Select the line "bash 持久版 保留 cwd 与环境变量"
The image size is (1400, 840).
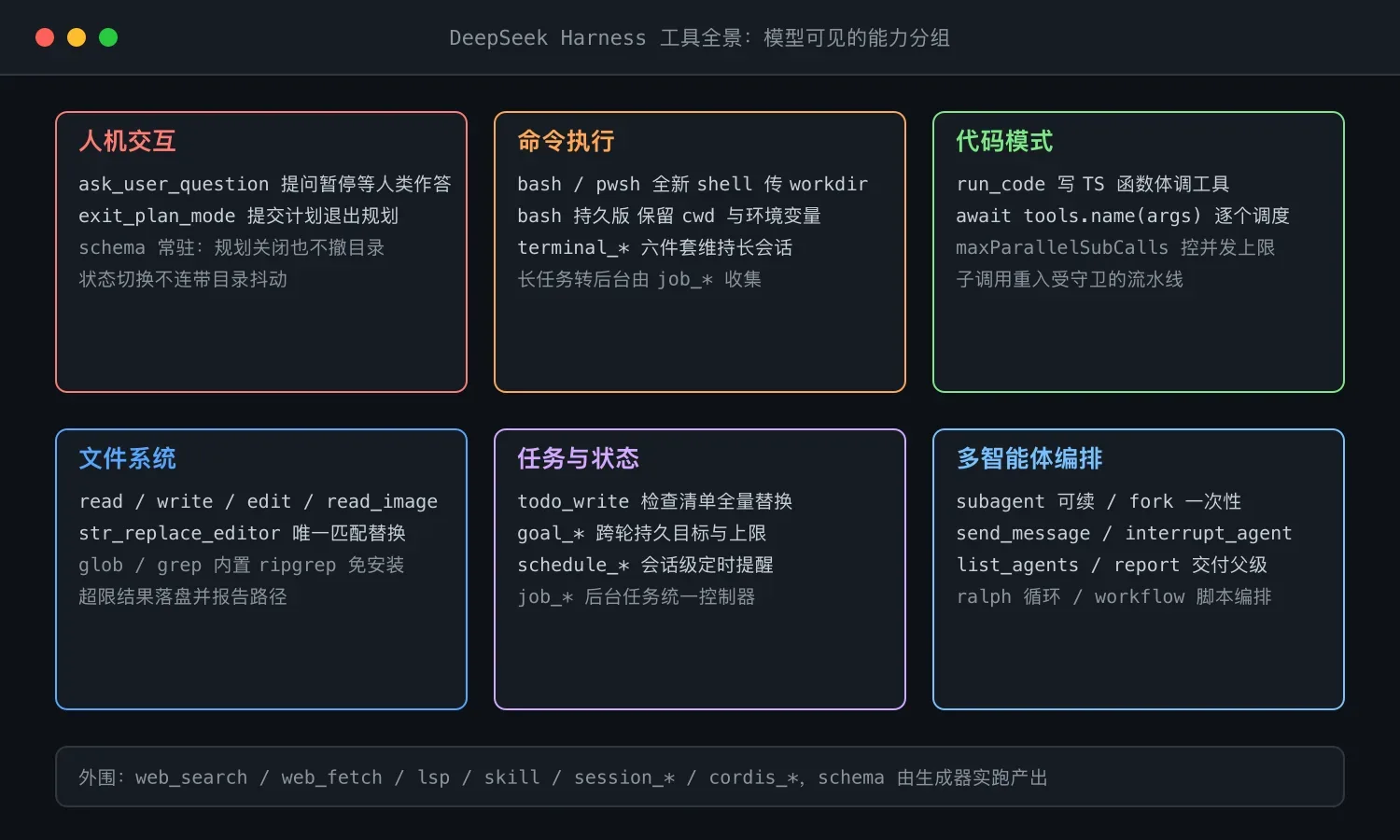coord(669,216)
